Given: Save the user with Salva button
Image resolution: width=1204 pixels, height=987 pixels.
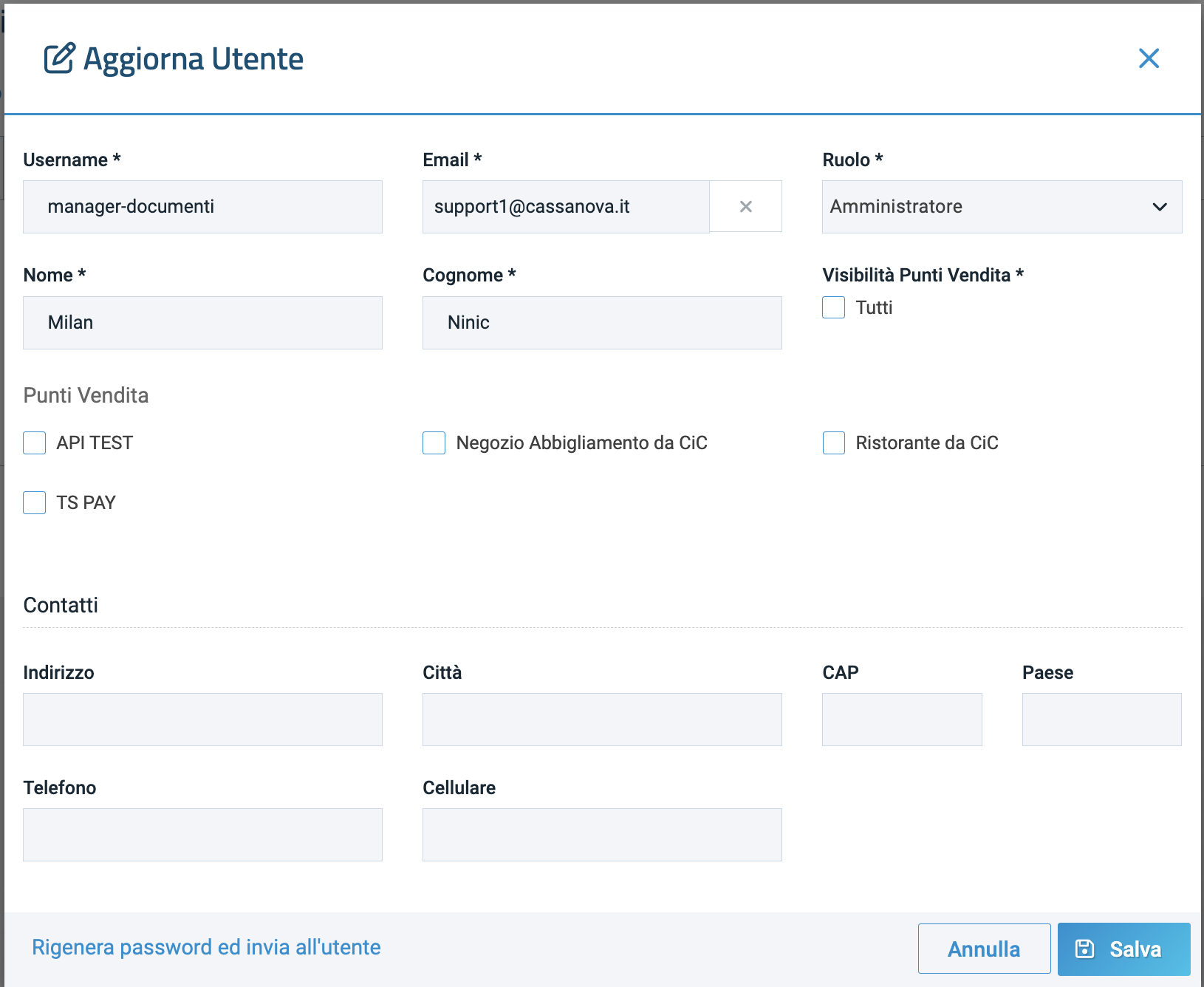Looking at the screenshot, I should [x=1123, y=949].
